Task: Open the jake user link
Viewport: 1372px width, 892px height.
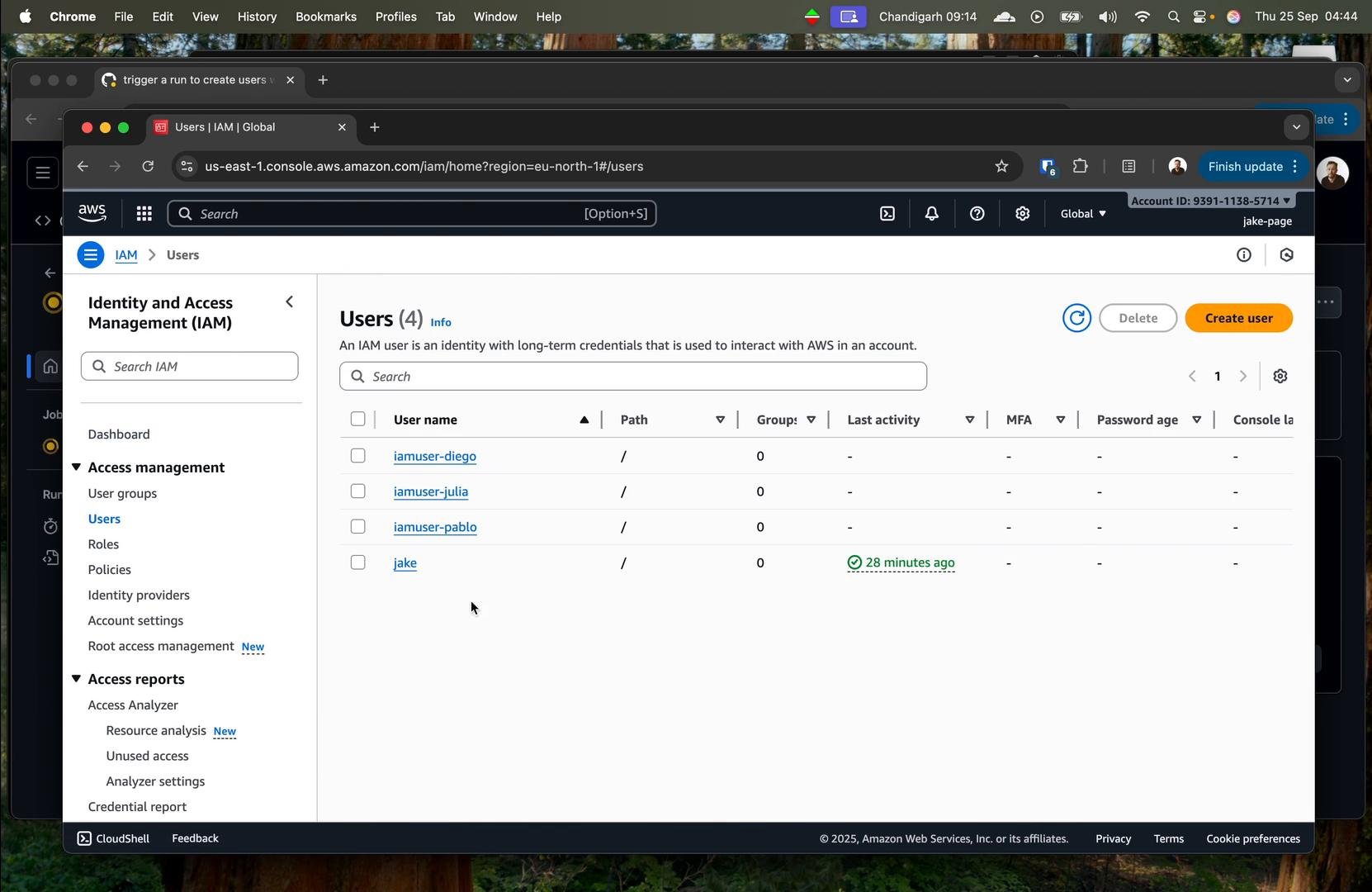Action: 405,562
